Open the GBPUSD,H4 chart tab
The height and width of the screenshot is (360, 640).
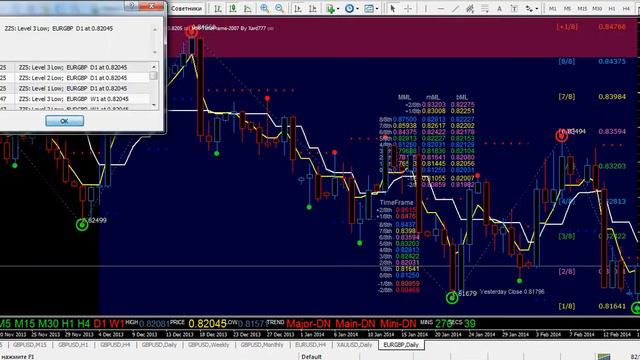point(115,345)
